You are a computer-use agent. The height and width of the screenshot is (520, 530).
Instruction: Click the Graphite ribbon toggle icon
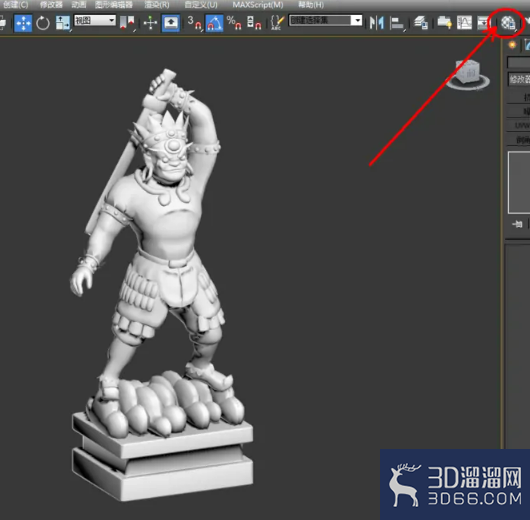(x=444, y=23)
